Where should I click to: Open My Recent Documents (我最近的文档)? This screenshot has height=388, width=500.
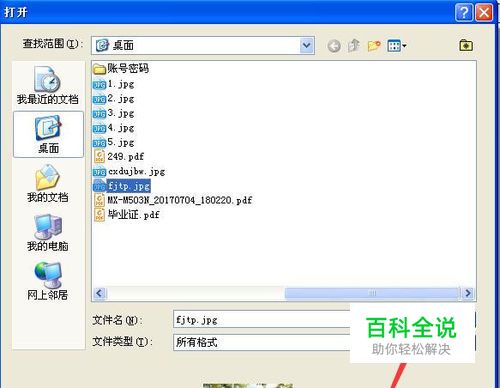click(x=47, y=85)
